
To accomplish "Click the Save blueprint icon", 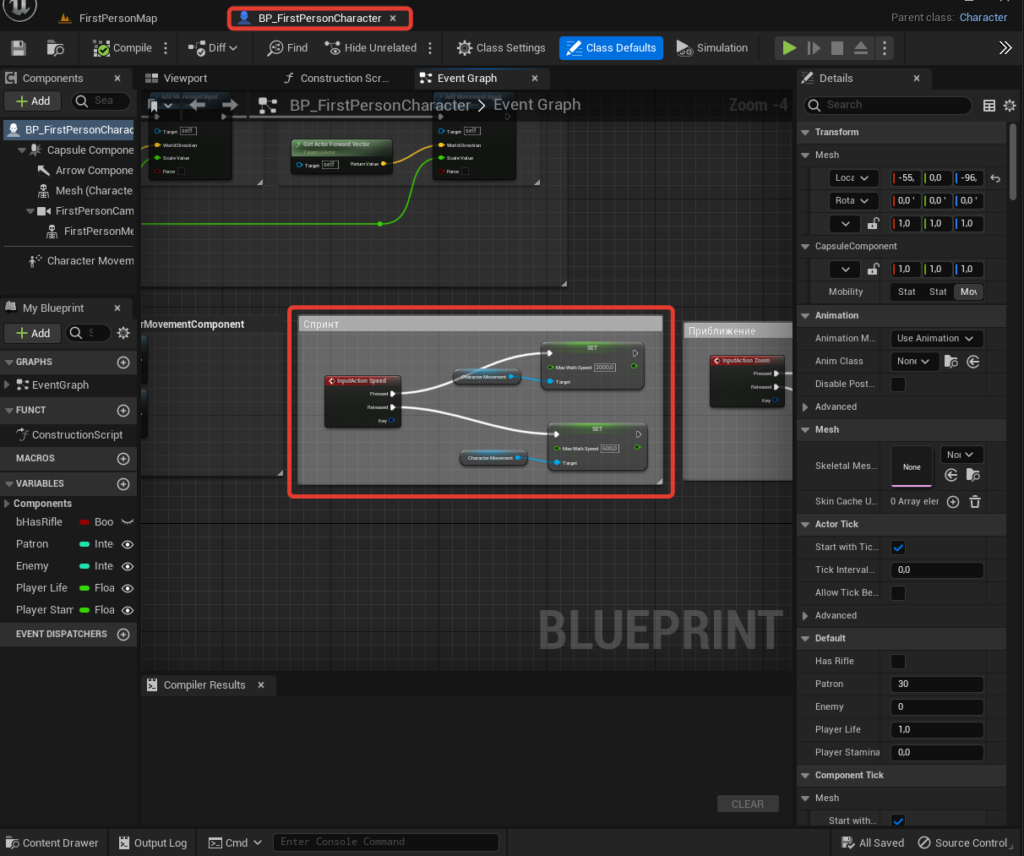I will click(x=18, y=48).
